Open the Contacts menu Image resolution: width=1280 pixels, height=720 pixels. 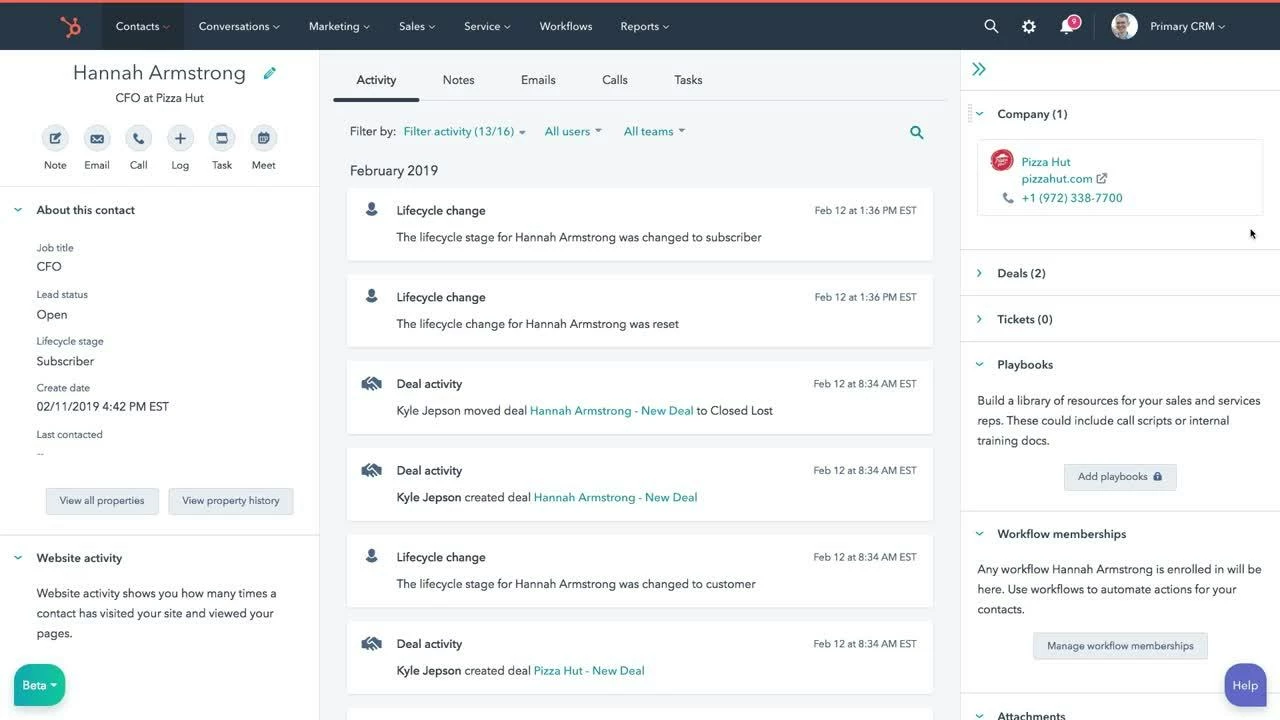(x=143, y=27)
